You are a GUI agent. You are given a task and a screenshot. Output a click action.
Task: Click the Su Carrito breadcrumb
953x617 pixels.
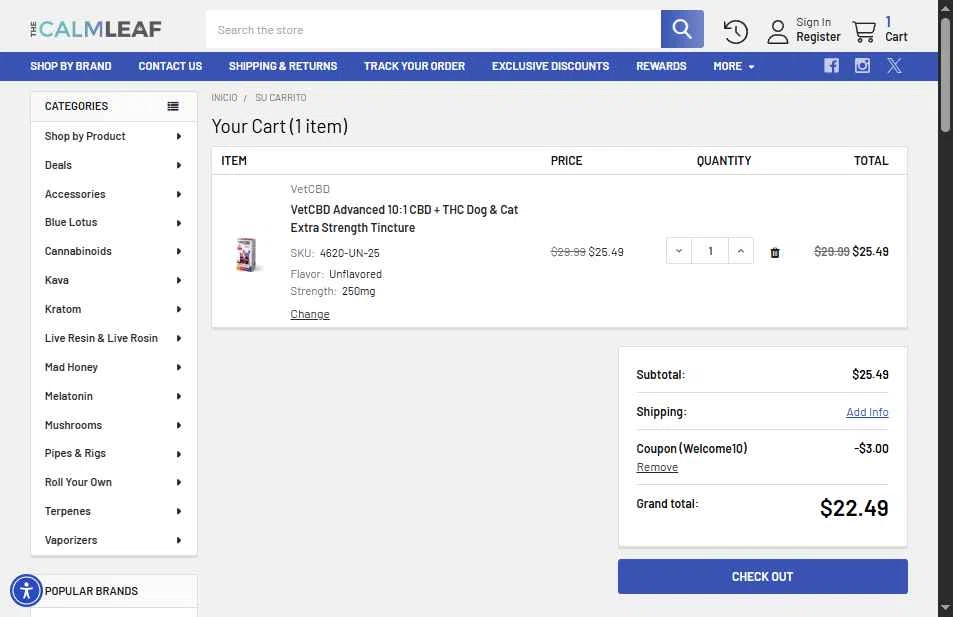coord(281,98)
